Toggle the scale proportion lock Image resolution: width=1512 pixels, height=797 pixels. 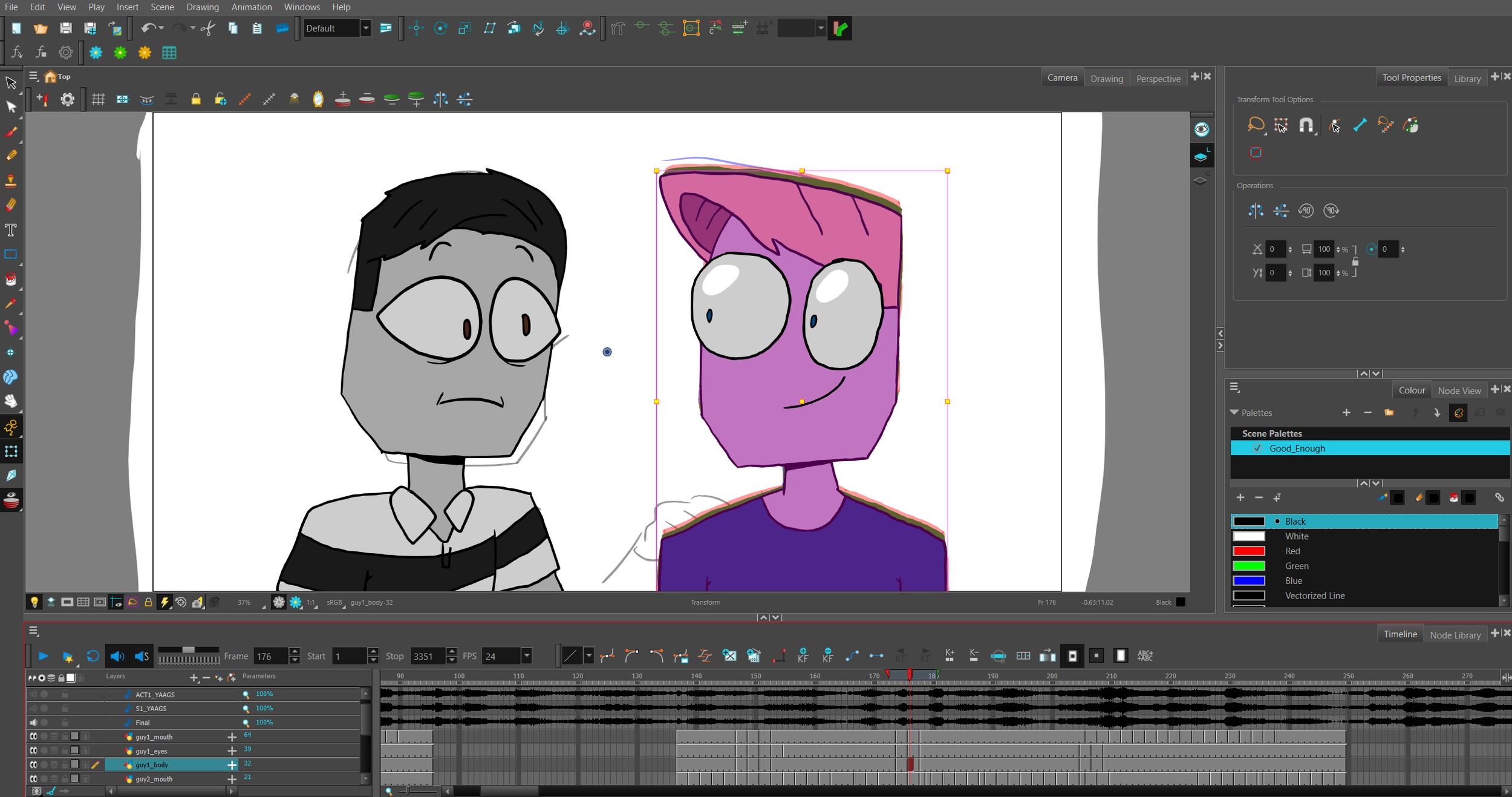tap(1355, 261)
